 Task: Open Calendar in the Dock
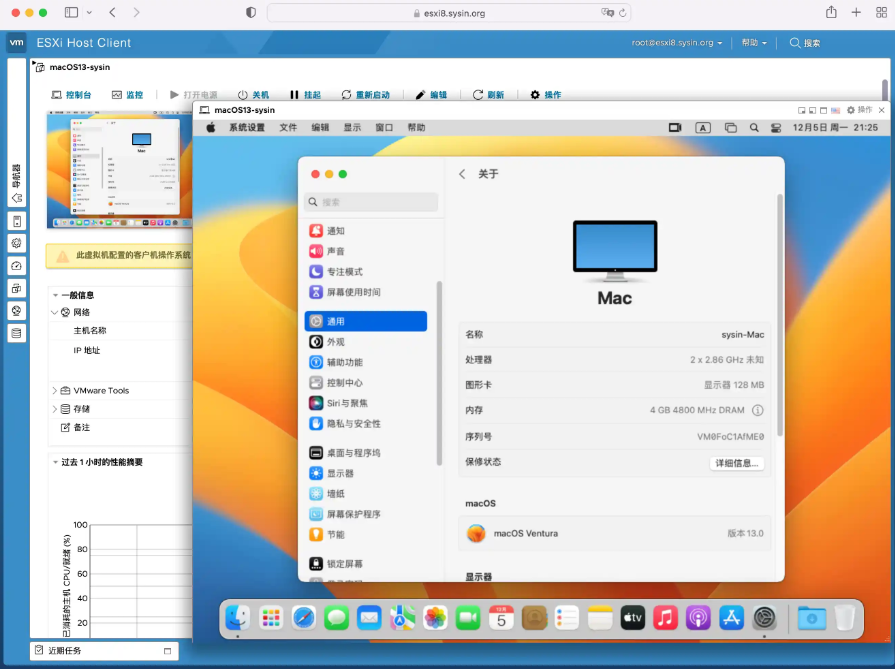pyautogui.click(x=501, y=618)
